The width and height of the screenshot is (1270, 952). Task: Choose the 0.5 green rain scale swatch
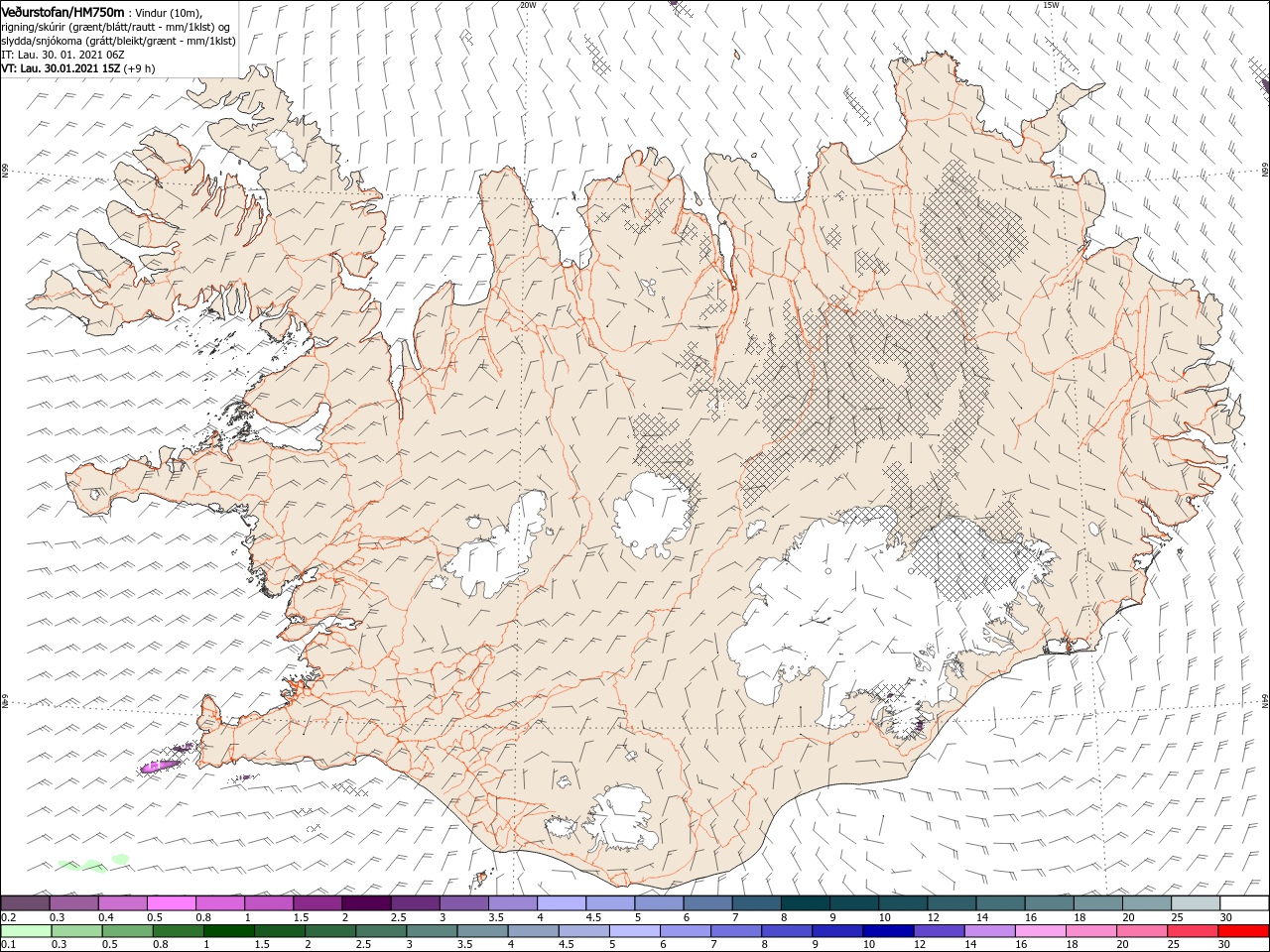127,931
